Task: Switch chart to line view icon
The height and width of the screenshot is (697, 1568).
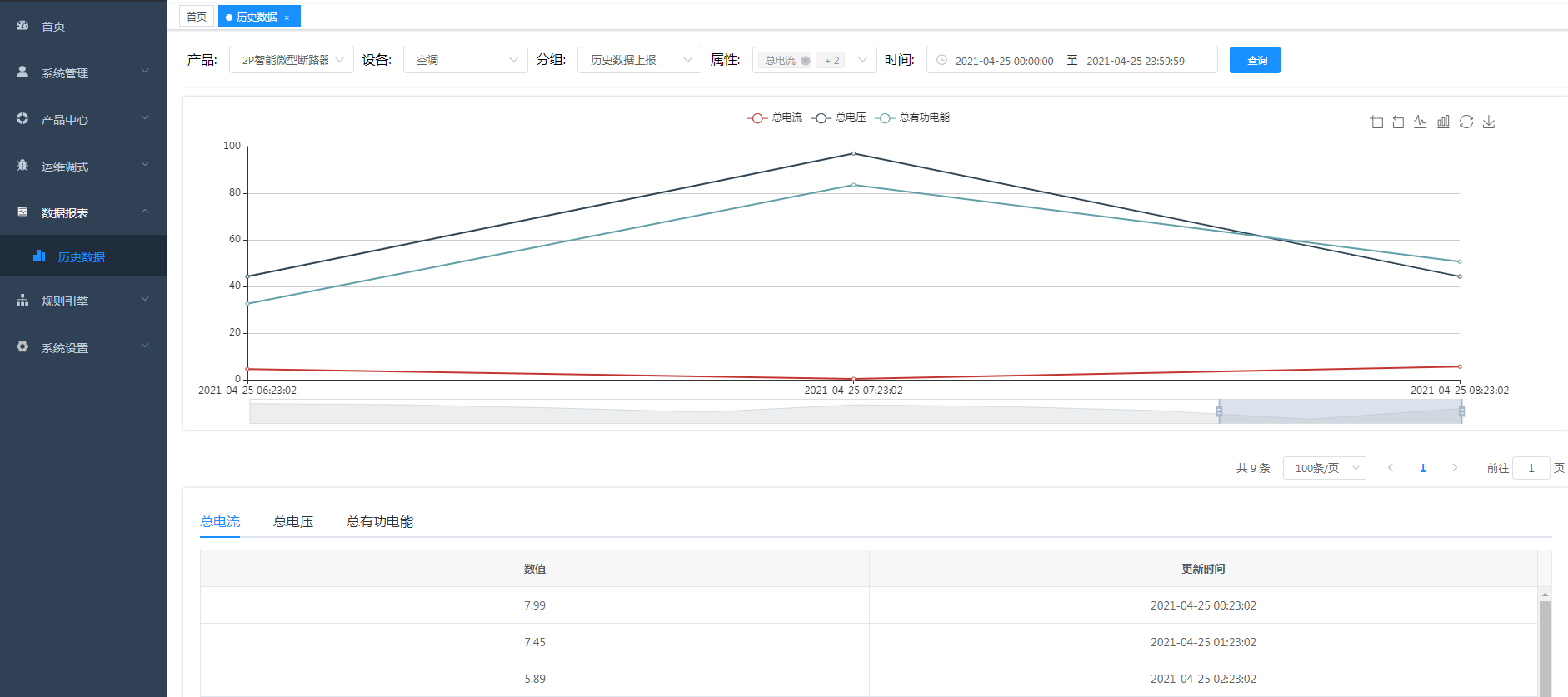Action: (1421, 122)
